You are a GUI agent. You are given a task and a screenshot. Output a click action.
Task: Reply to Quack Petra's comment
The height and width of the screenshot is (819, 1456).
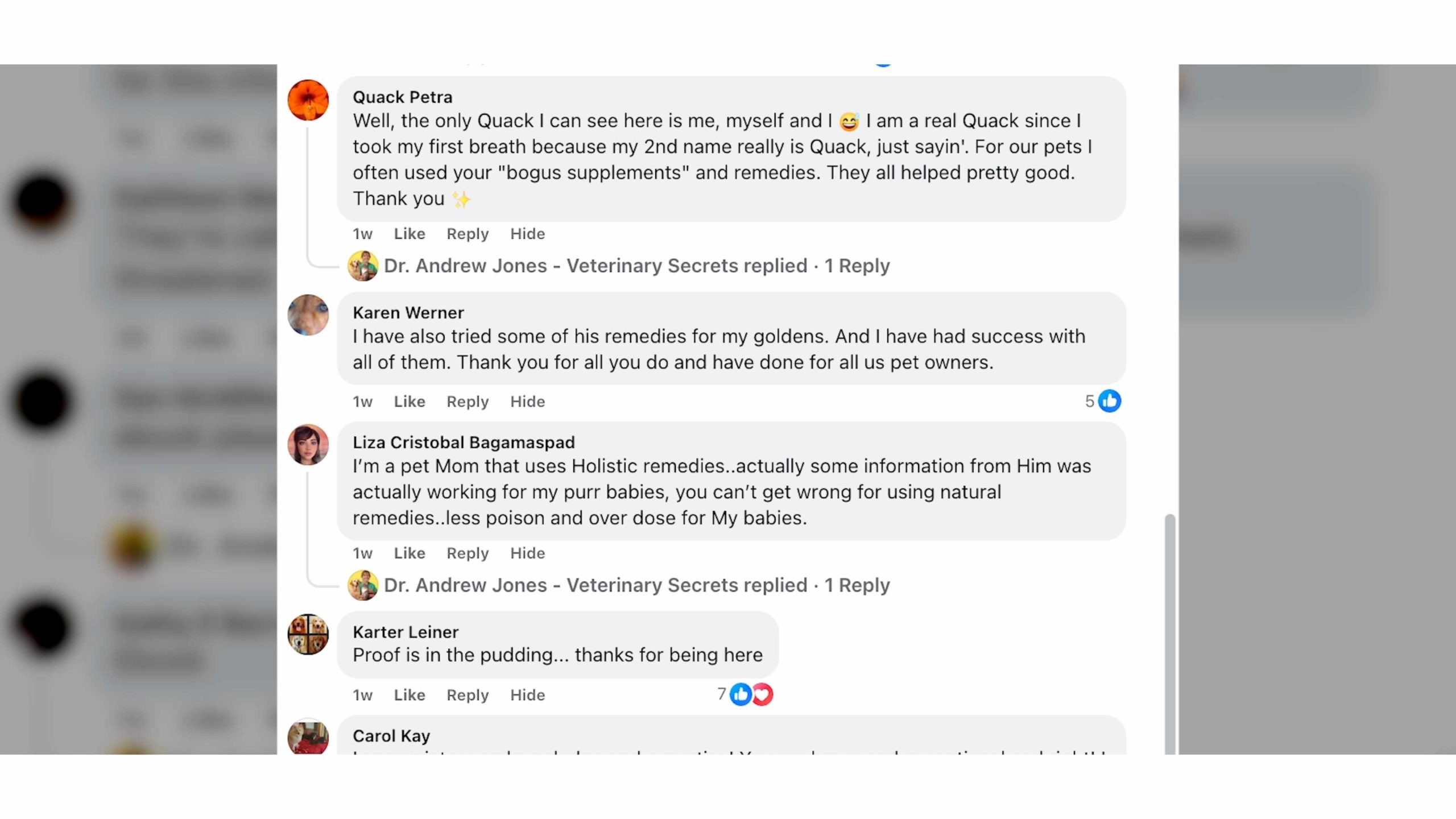468,234
